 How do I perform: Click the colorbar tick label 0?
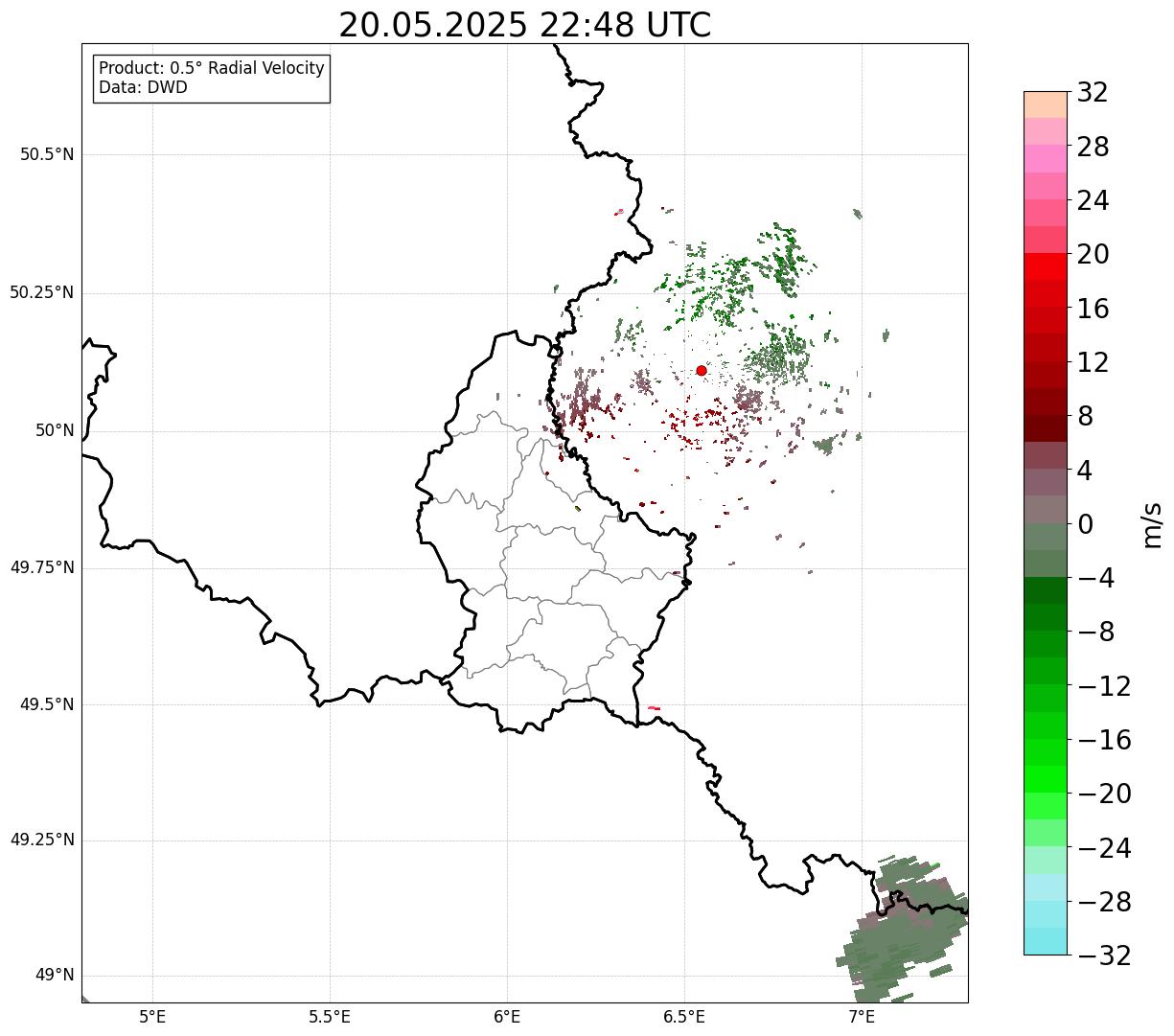point(1085,524)
